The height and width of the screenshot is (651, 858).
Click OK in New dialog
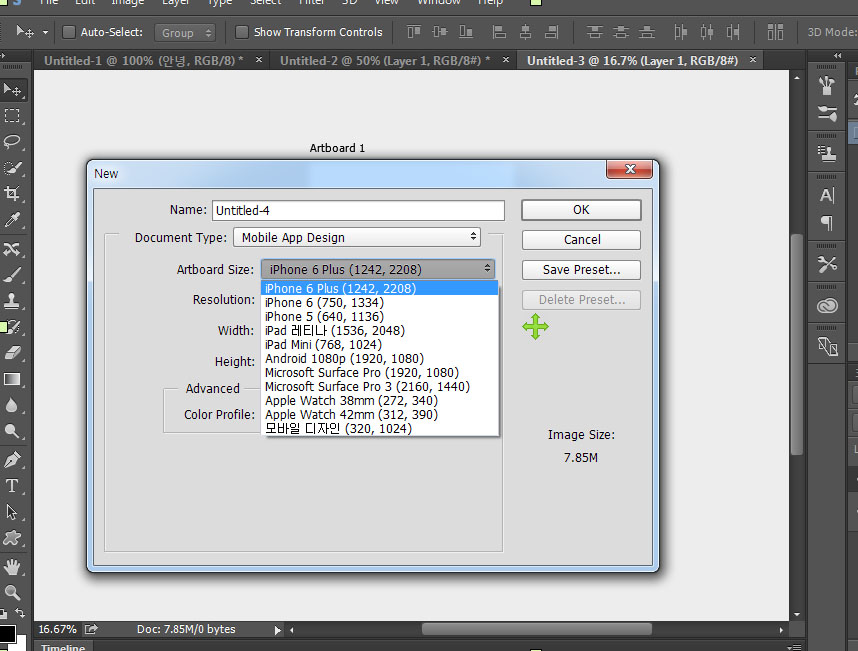(x=581, y=210)
